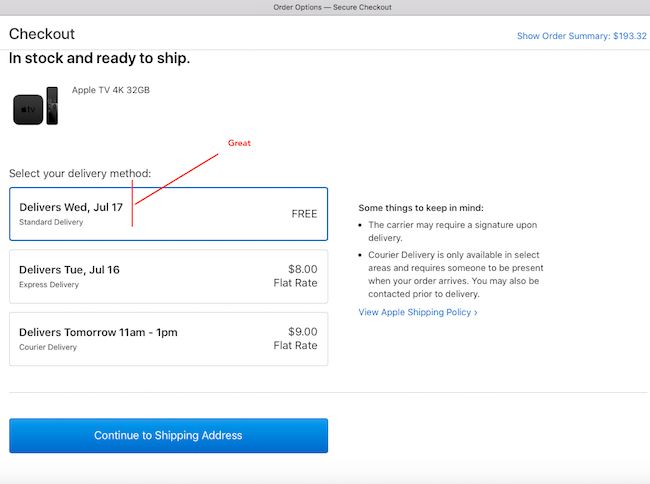Click Some things to keep in mind heading
The height and width of the screenshot is (484, 650).
click(421, 208)
